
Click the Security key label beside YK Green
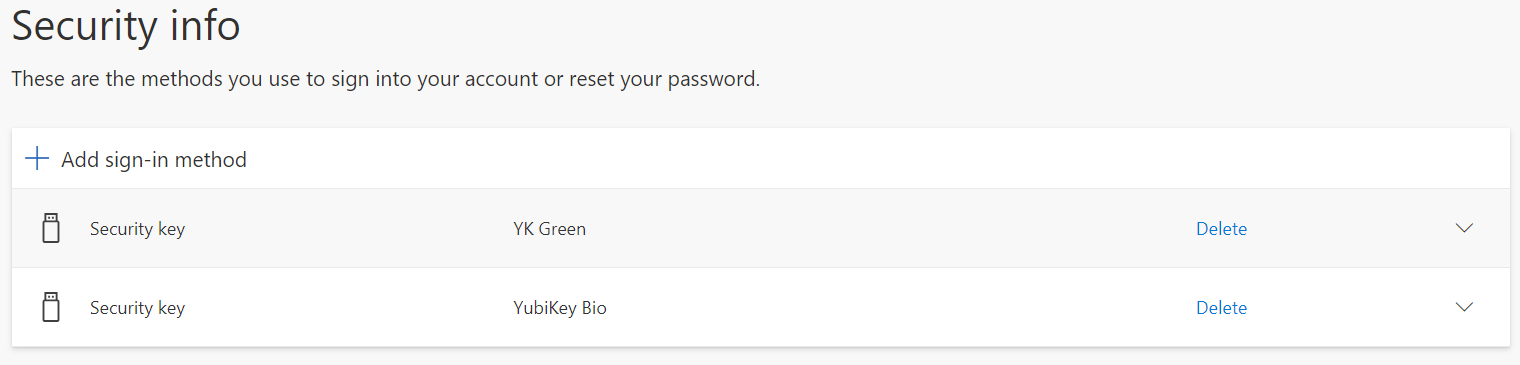click(x=137, y=228)
